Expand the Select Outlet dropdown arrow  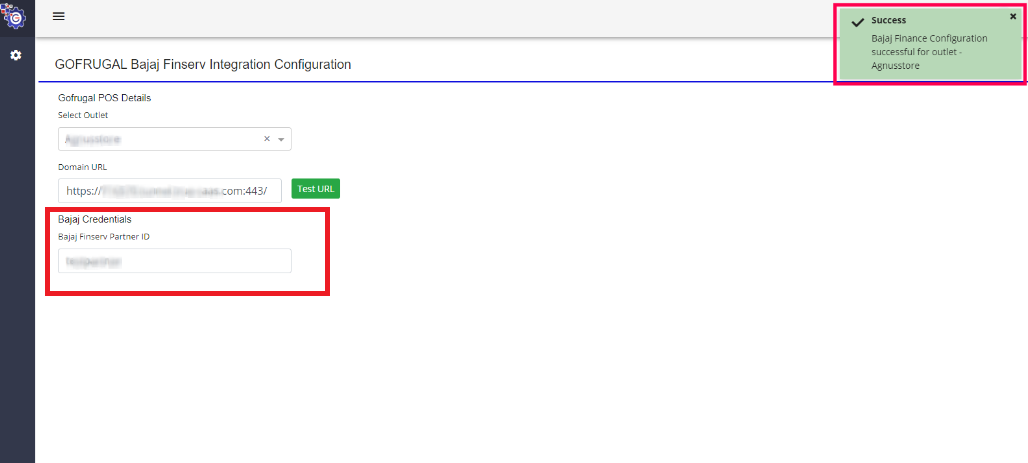coord(281,140)
